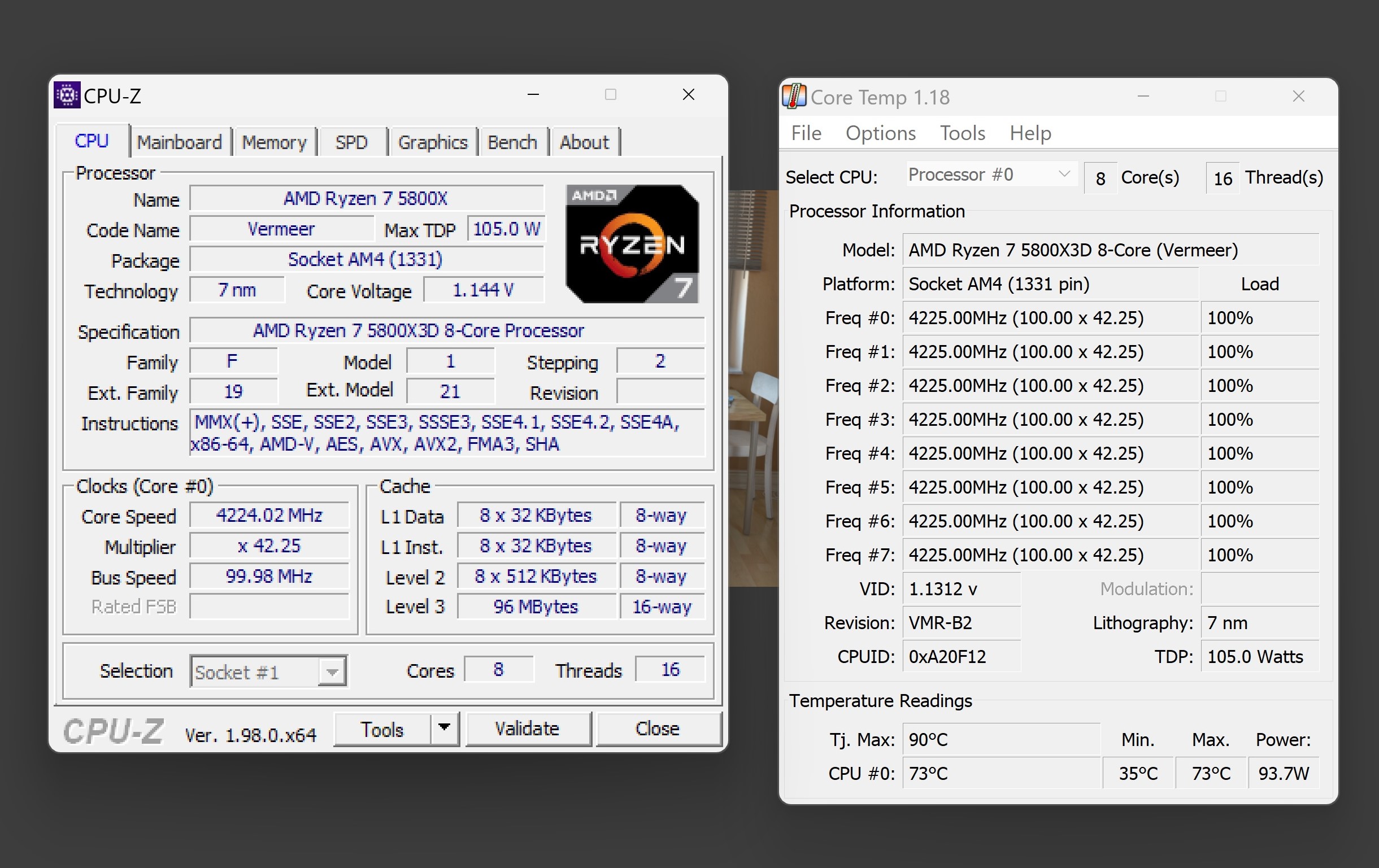Open the Tools menu in Core Temp

pos(963,133)
